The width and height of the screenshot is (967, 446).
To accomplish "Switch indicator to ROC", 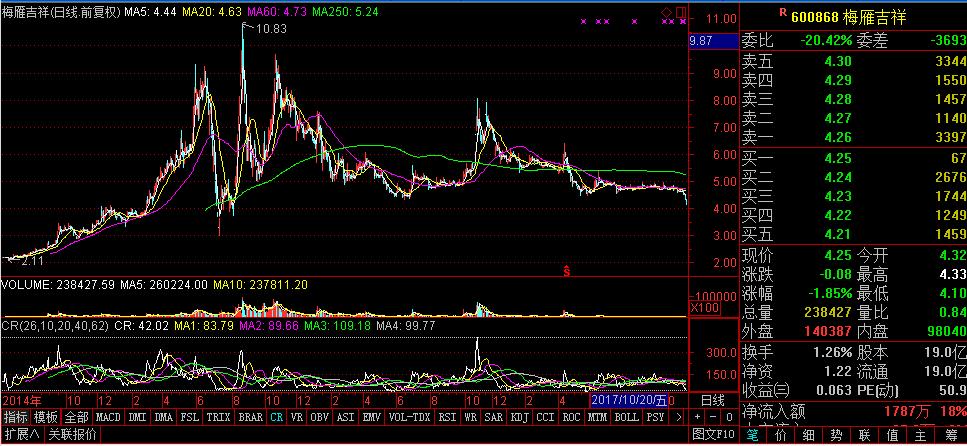I will 572,417.
